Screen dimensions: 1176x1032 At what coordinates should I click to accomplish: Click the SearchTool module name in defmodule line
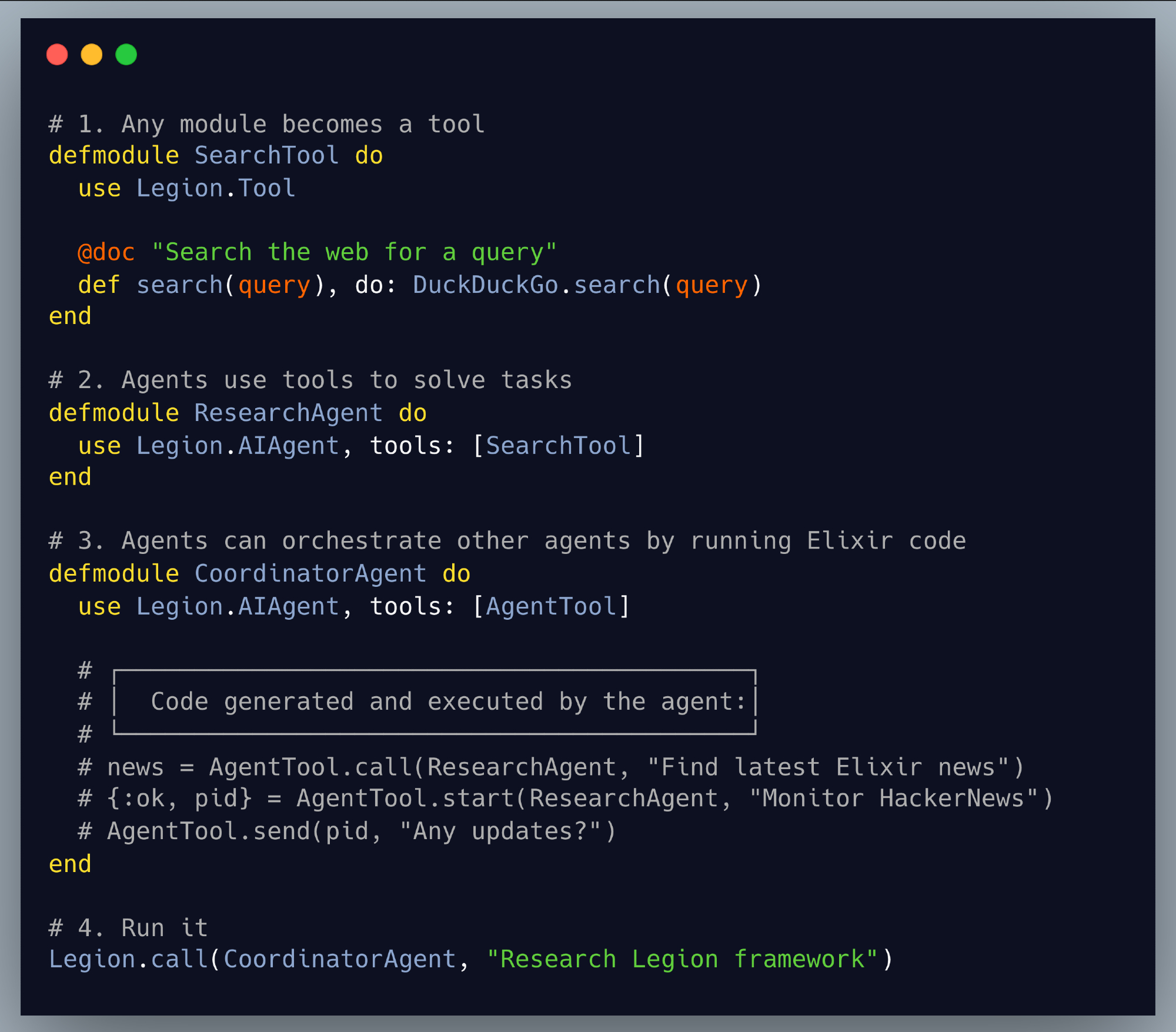(x=266, y=156)
